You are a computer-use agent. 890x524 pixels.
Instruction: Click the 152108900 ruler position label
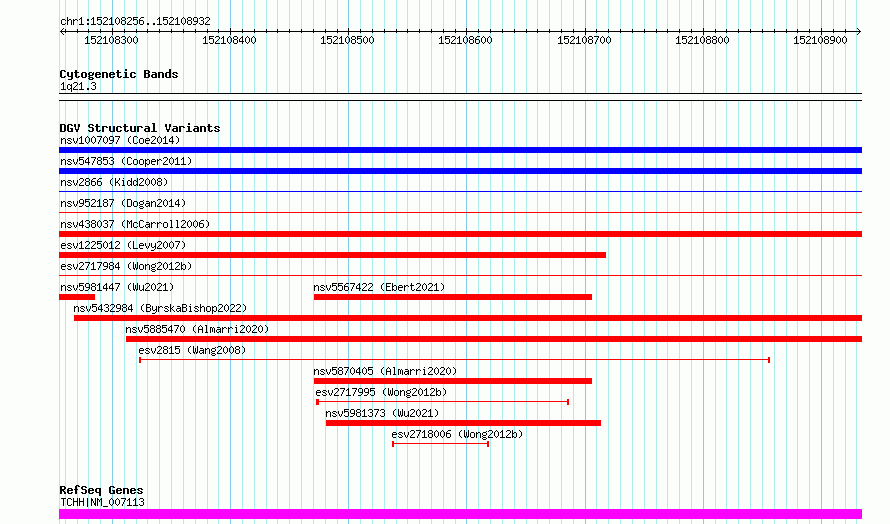(820, 40)
